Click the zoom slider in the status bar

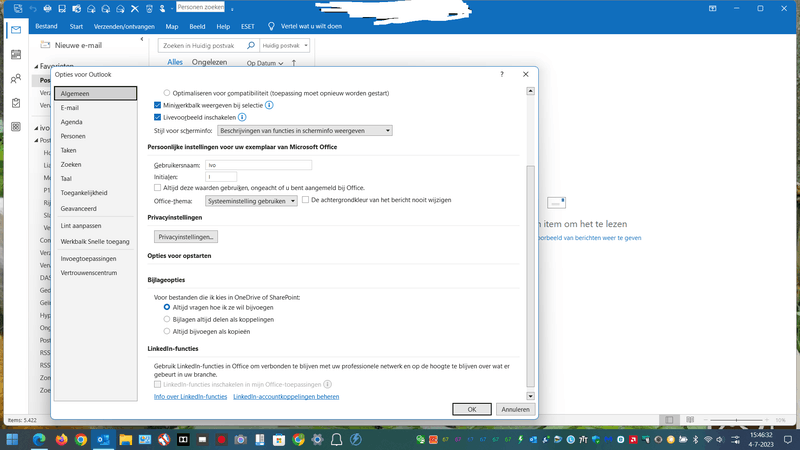pyautogui.click(x=736, y=420)
